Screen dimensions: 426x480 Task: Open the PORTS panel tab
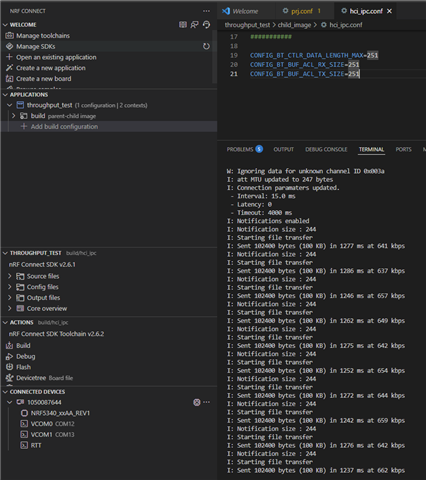tap(403, 149)
